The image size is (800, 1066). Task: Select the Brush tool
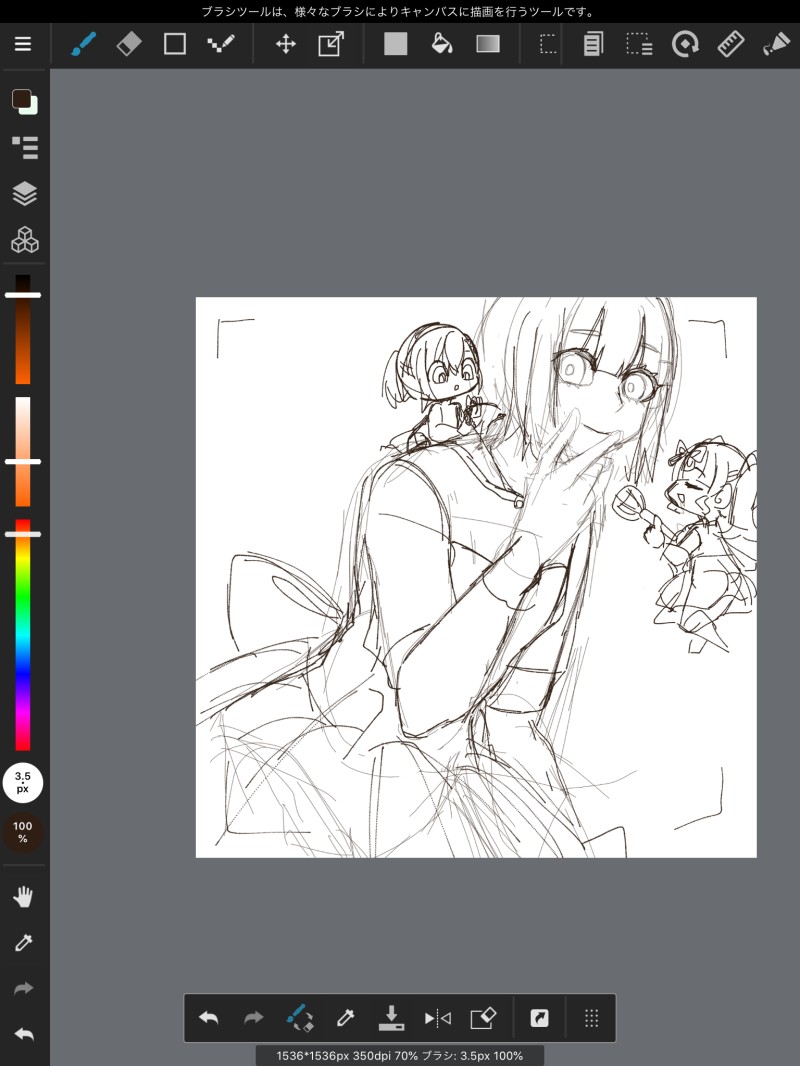(84, 44)
